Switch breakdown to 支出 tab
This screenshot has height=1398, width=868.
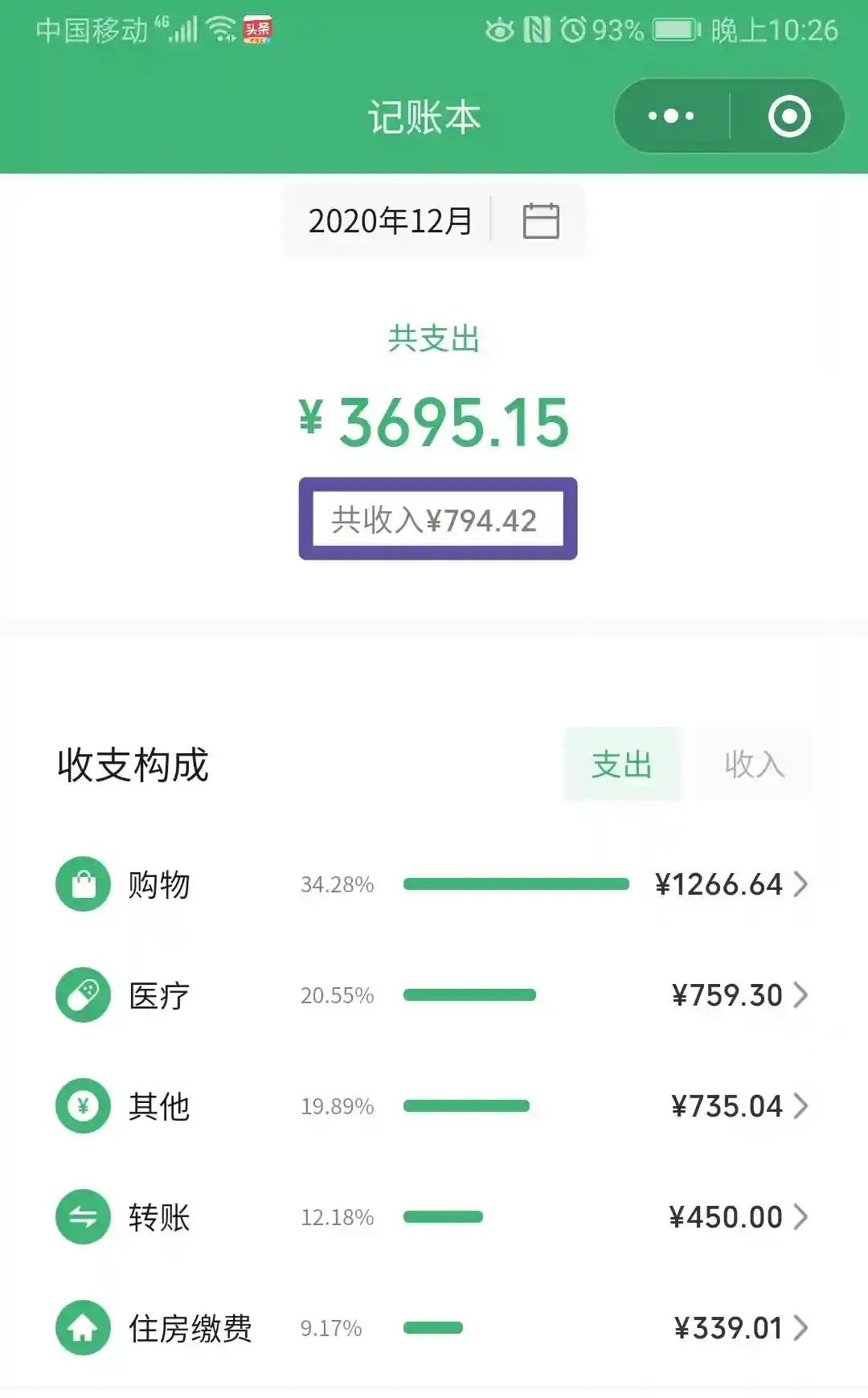click(x=622, y=765)
